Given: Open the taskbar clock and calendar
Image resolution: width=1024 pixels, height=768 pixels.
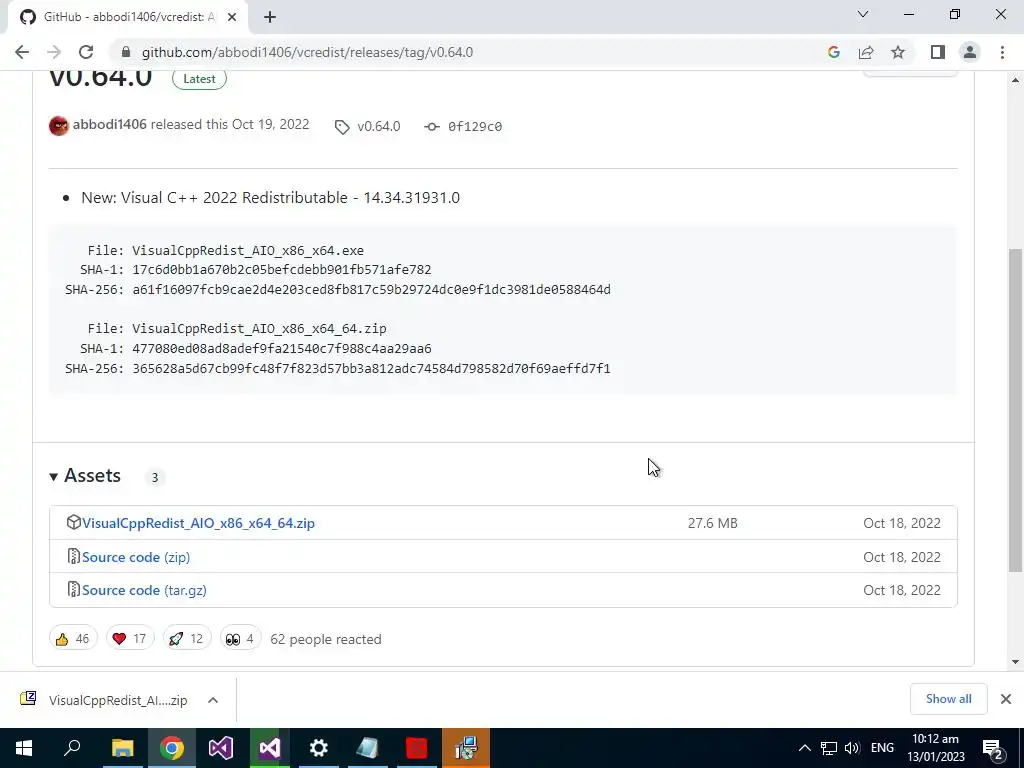Looking at the screenshot, I should (935, 748).
